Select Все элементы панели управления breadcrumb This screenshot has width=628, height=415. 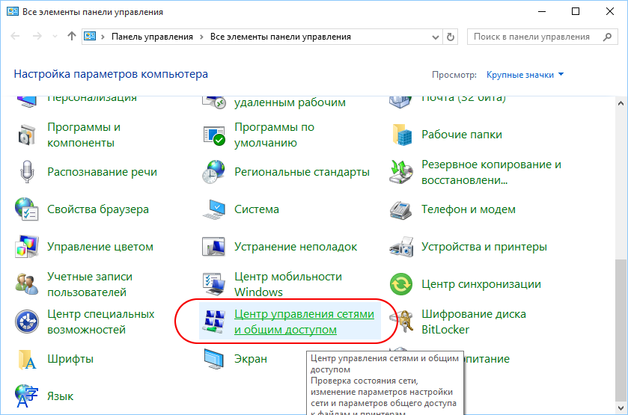coord(280,36)
